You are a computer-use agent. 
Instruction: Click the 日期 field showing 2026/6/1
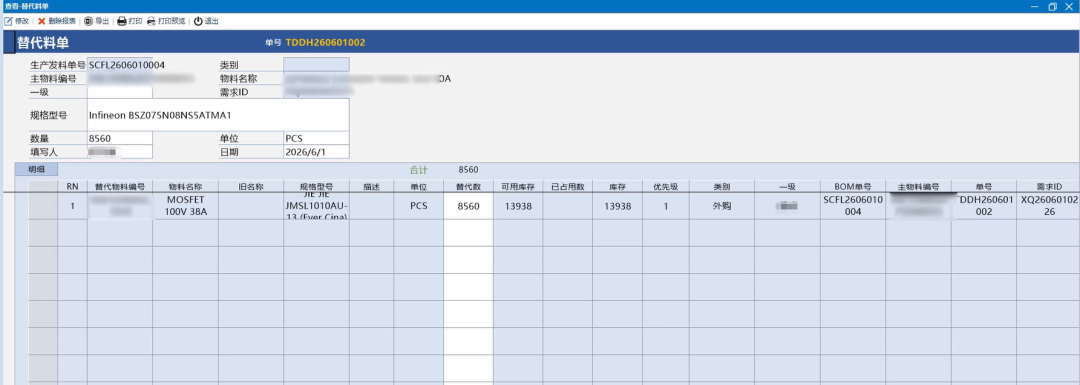click(x=316, y=152)
